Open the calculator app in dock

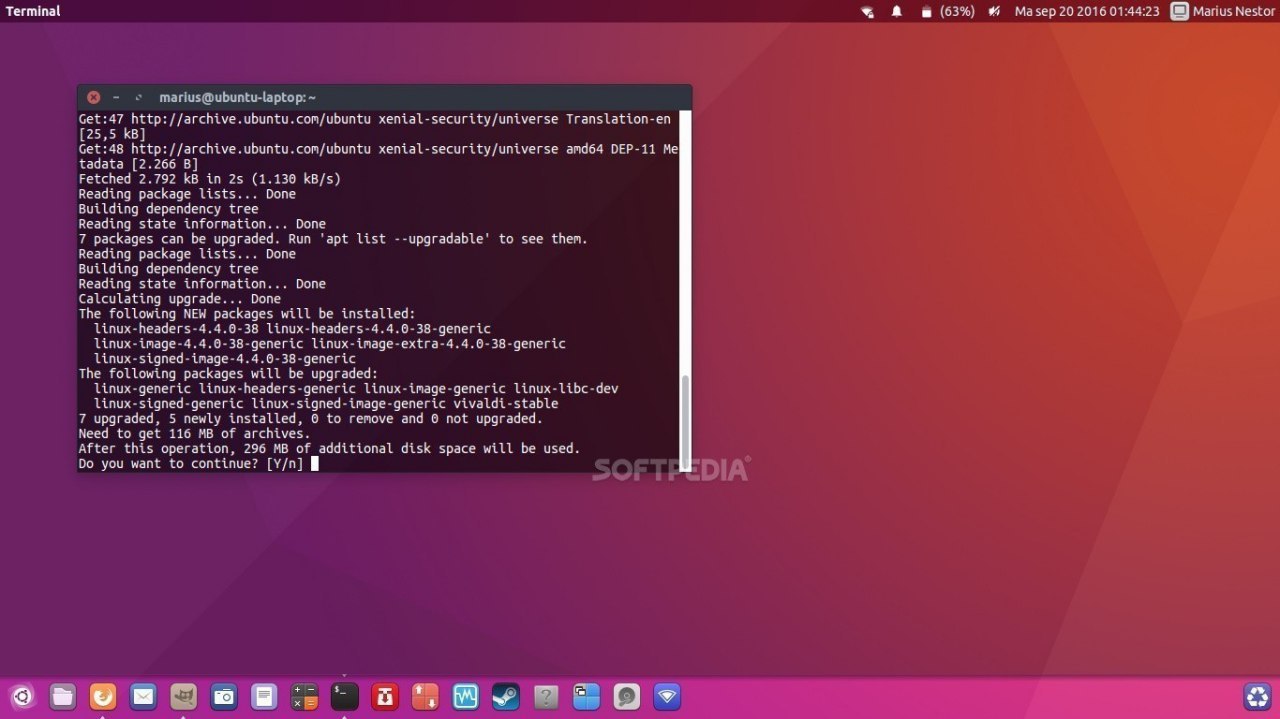[x=304, y=696]
